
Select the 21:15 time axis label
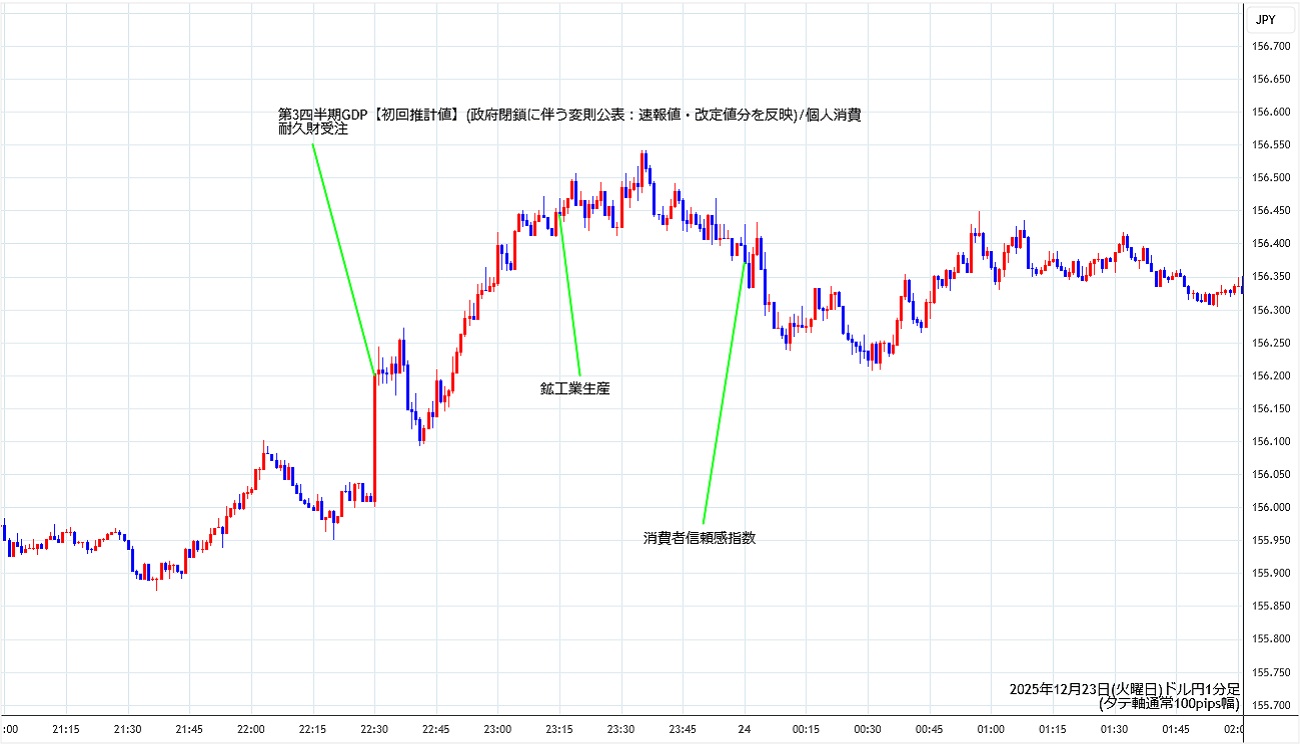(x=66, y=729)
